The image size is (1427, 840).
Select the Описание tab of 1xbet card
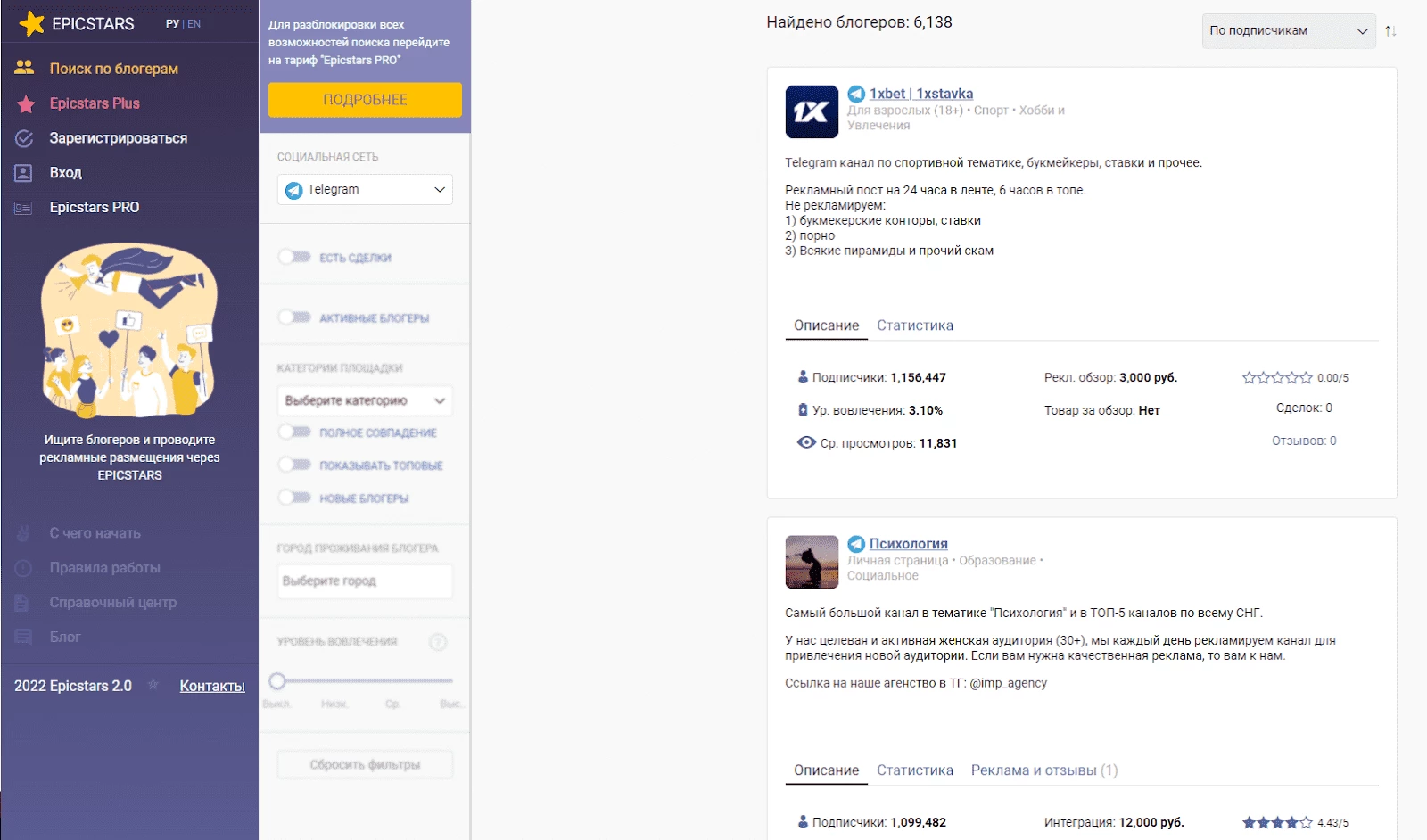click(x=827, y=325)
